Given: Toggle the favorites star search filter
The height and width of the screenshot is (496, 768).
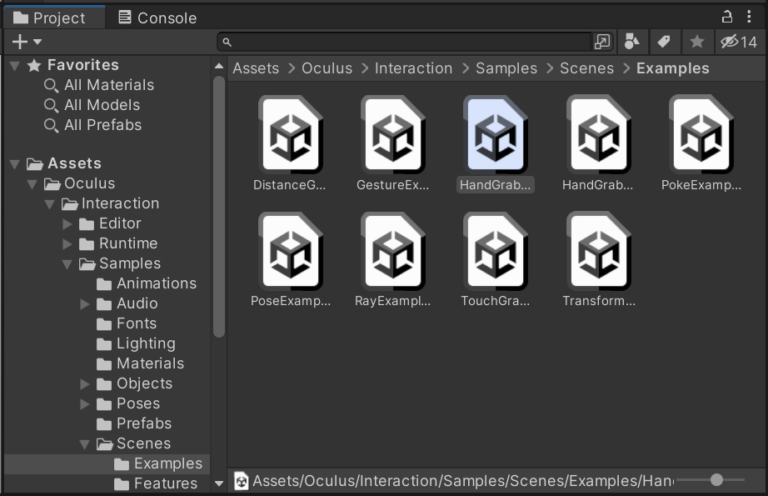Looking at the screenshot, I should [696, 41].
